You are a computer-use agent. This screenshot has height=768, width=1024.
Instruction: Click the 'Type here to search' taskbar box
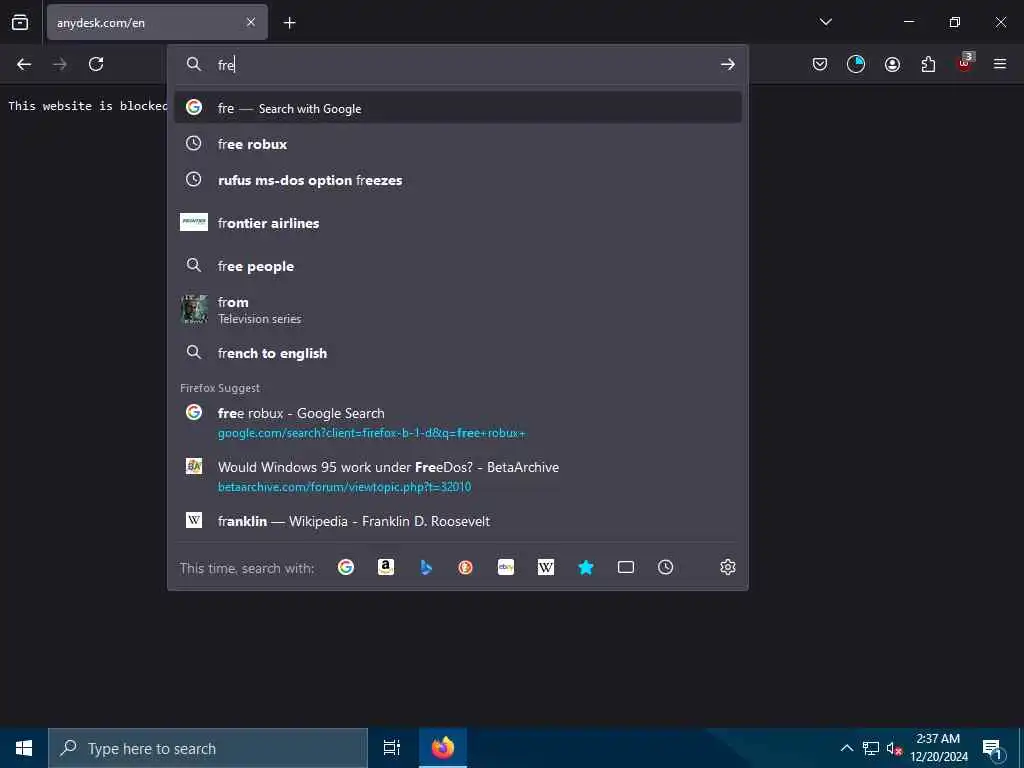pos(208,748)
